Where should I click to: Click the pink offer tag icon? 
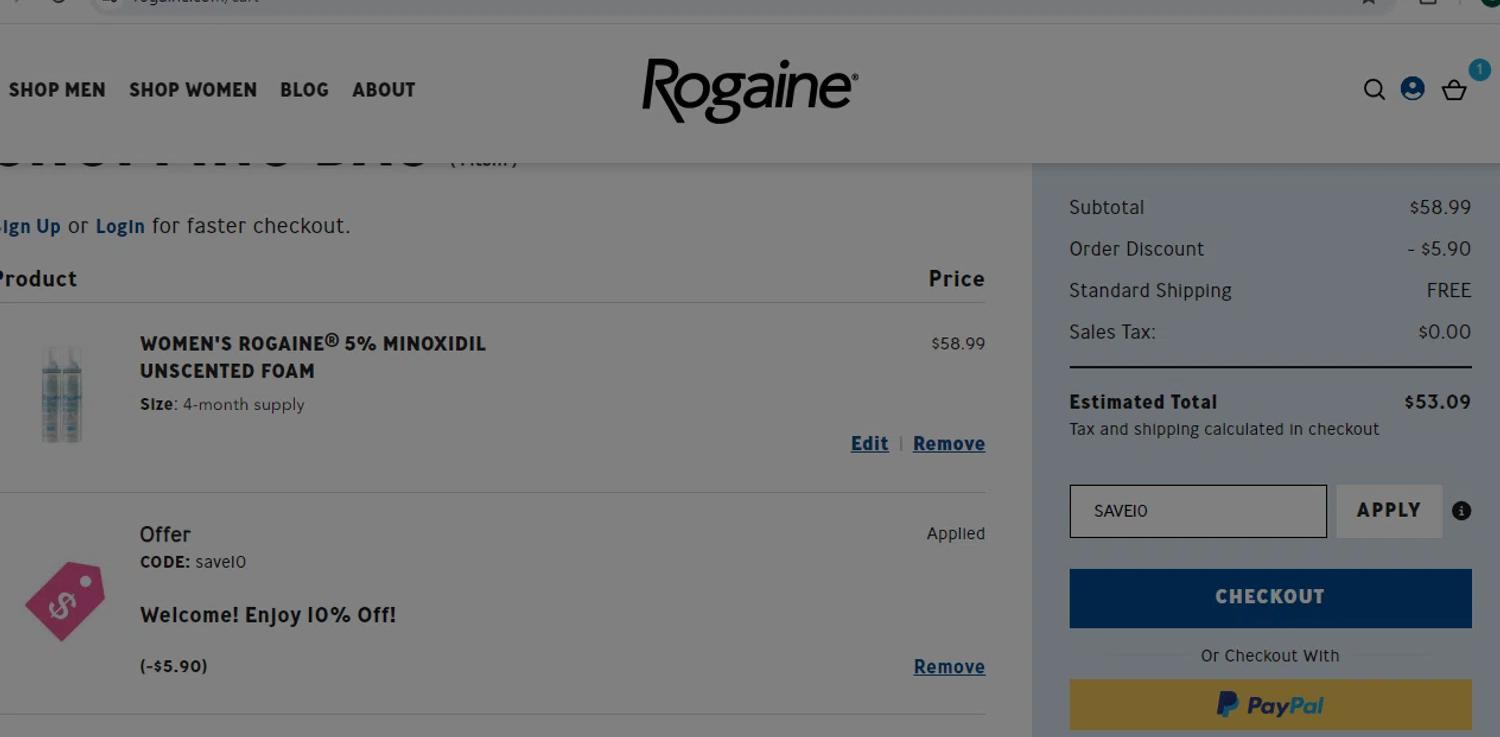point(65,600)
